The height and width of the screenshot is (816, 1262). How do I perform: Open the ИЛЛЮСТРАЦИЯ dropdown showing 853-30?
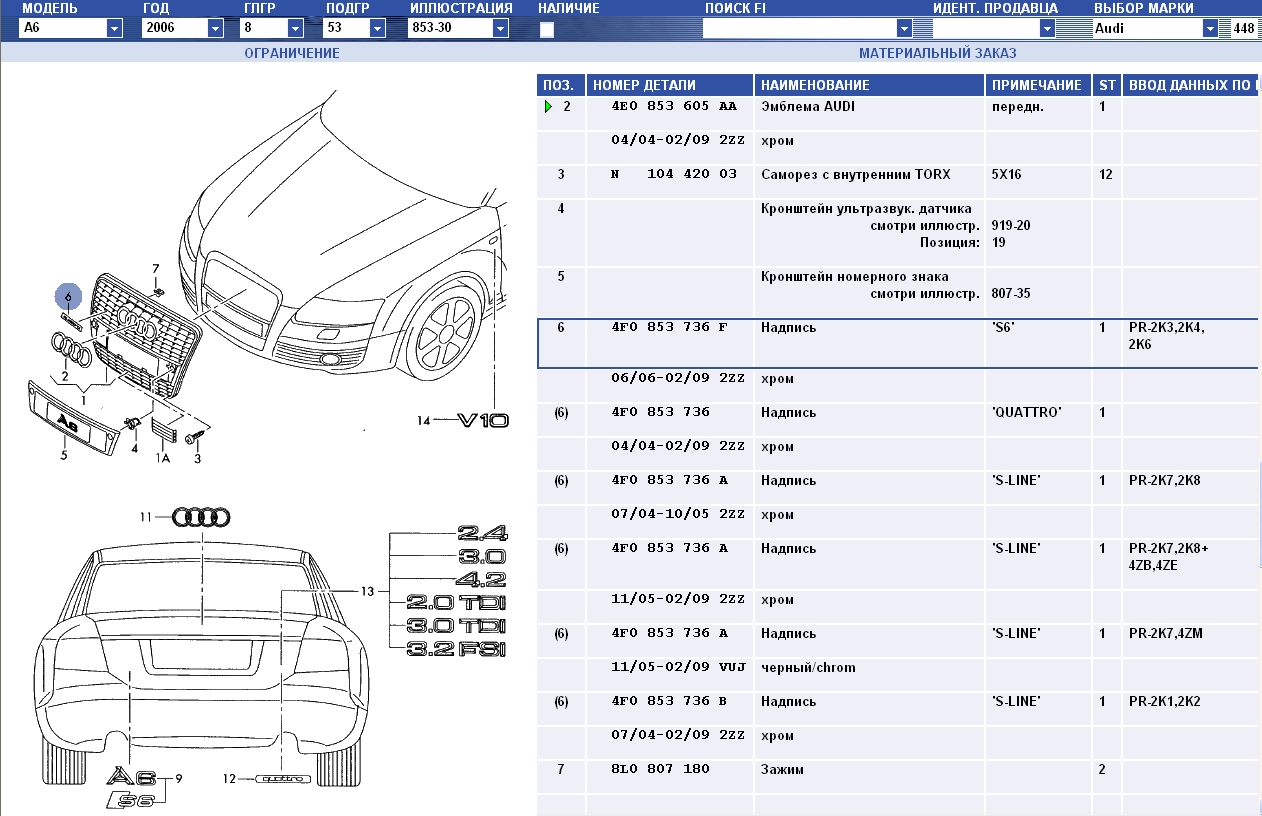click(500, 29)
